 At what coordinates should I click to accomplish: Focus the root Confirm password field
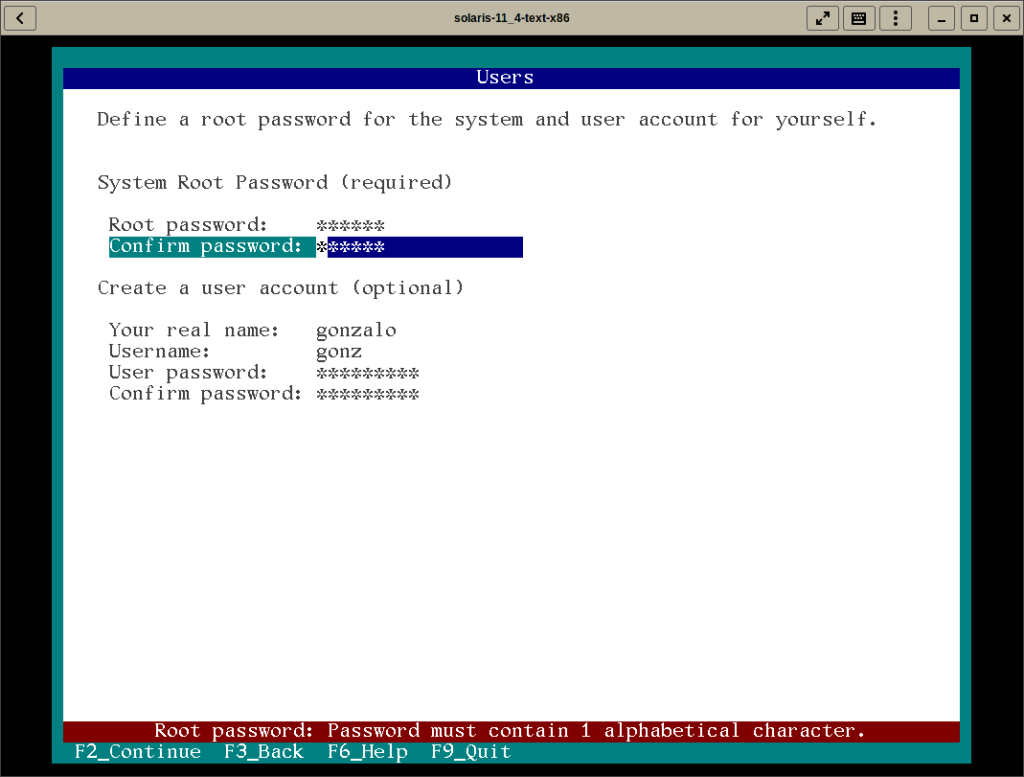tap(419, 247)
